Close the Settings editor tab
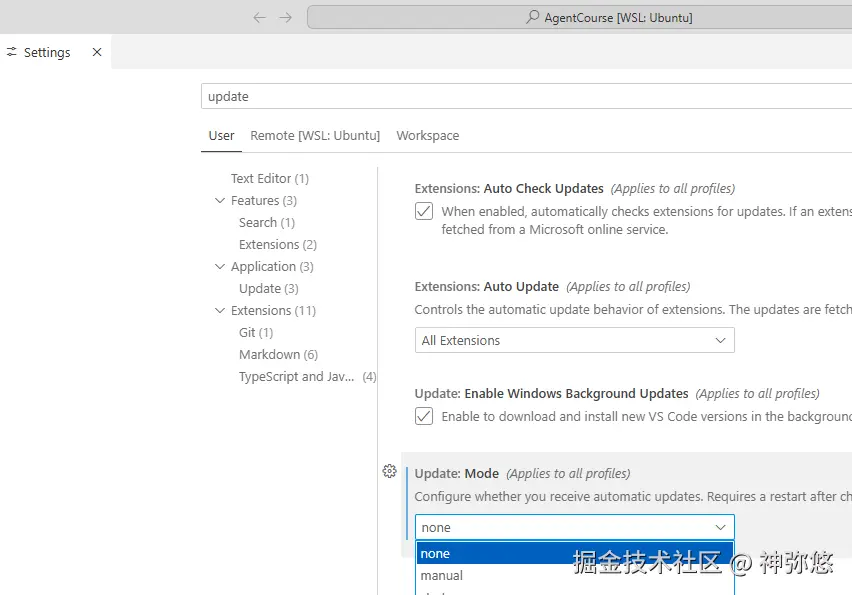Screen dimensions: 852x595 tap(97, 52)
